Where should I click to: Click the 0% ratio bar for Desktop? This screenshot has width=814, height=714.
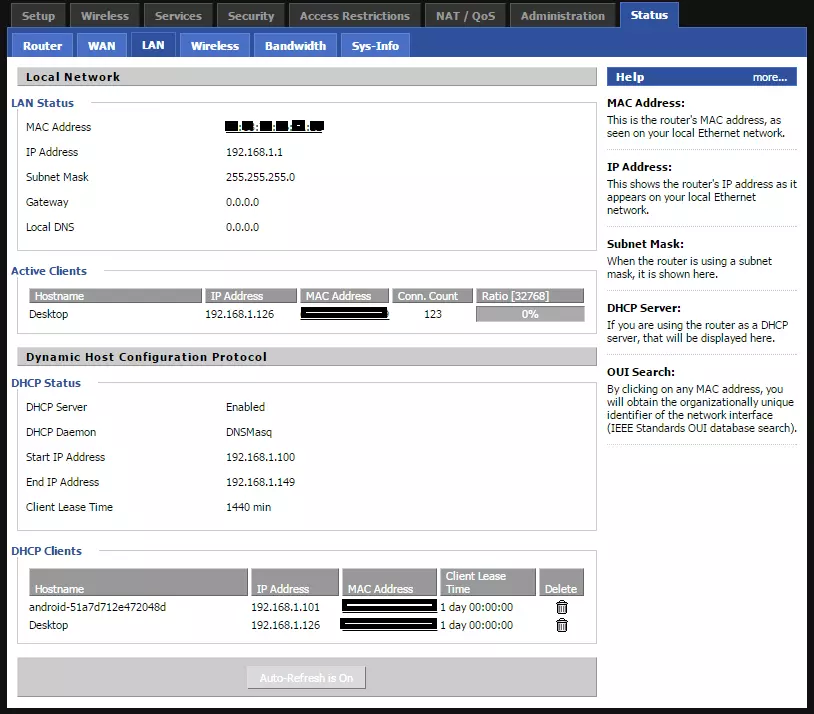(x=530, y=311)
